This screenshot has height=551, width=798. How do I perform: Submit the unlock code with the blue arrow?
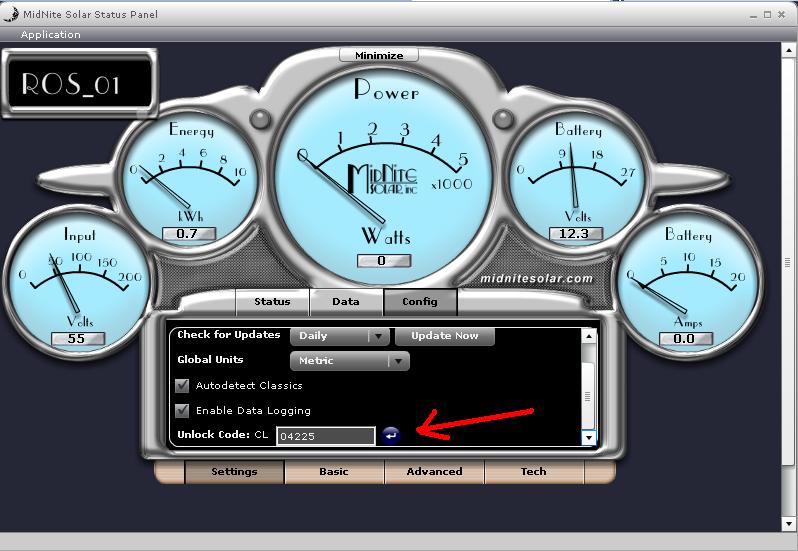pos(391,436)
